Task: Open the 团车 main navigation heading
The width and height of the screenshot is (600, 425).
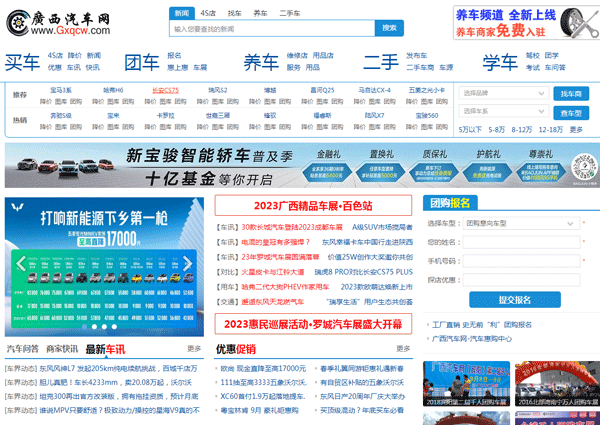Action: click(142, 62)
